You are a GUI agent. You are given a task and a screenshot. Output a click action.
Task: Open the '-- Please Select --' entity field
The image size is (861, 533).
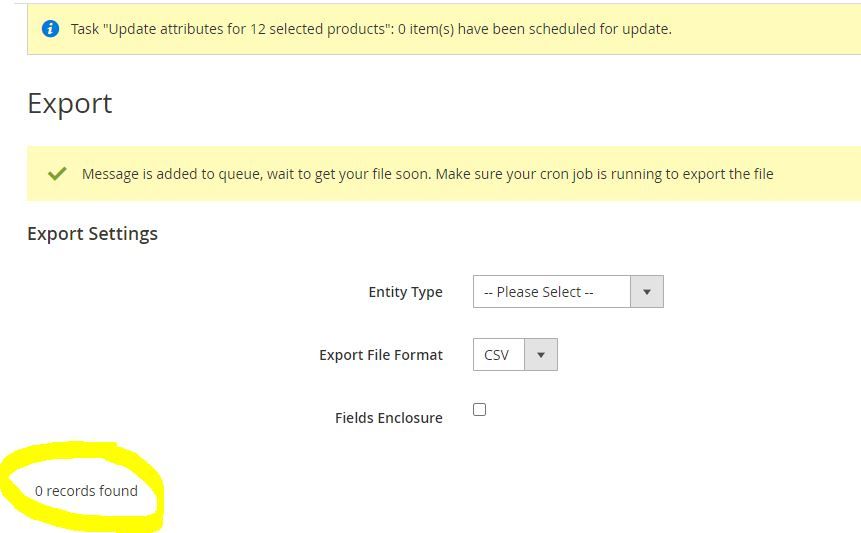click(551, 292)
